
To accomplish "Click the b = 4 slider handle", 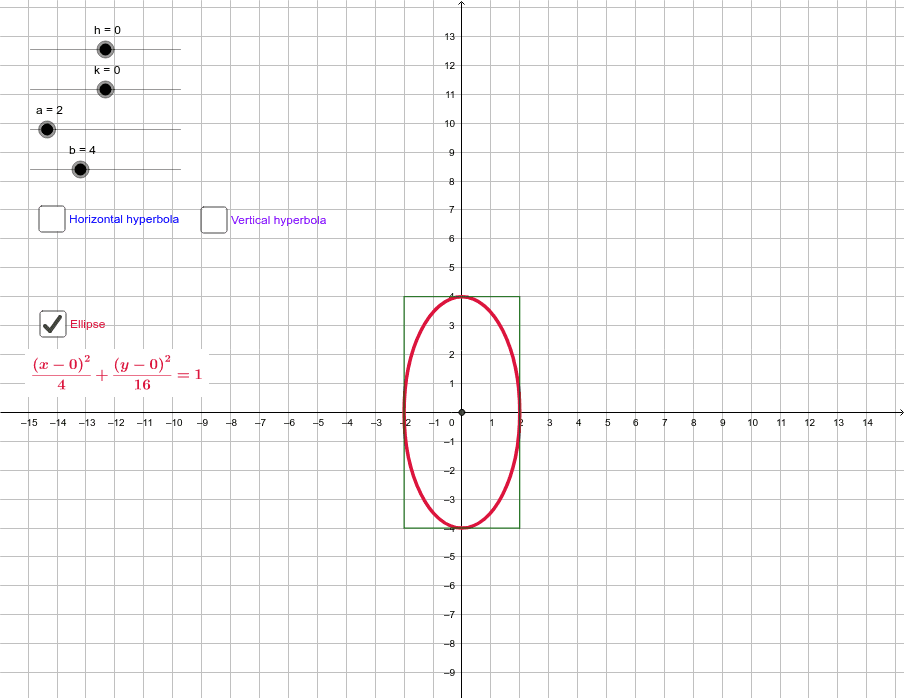I will coord(80,169).
